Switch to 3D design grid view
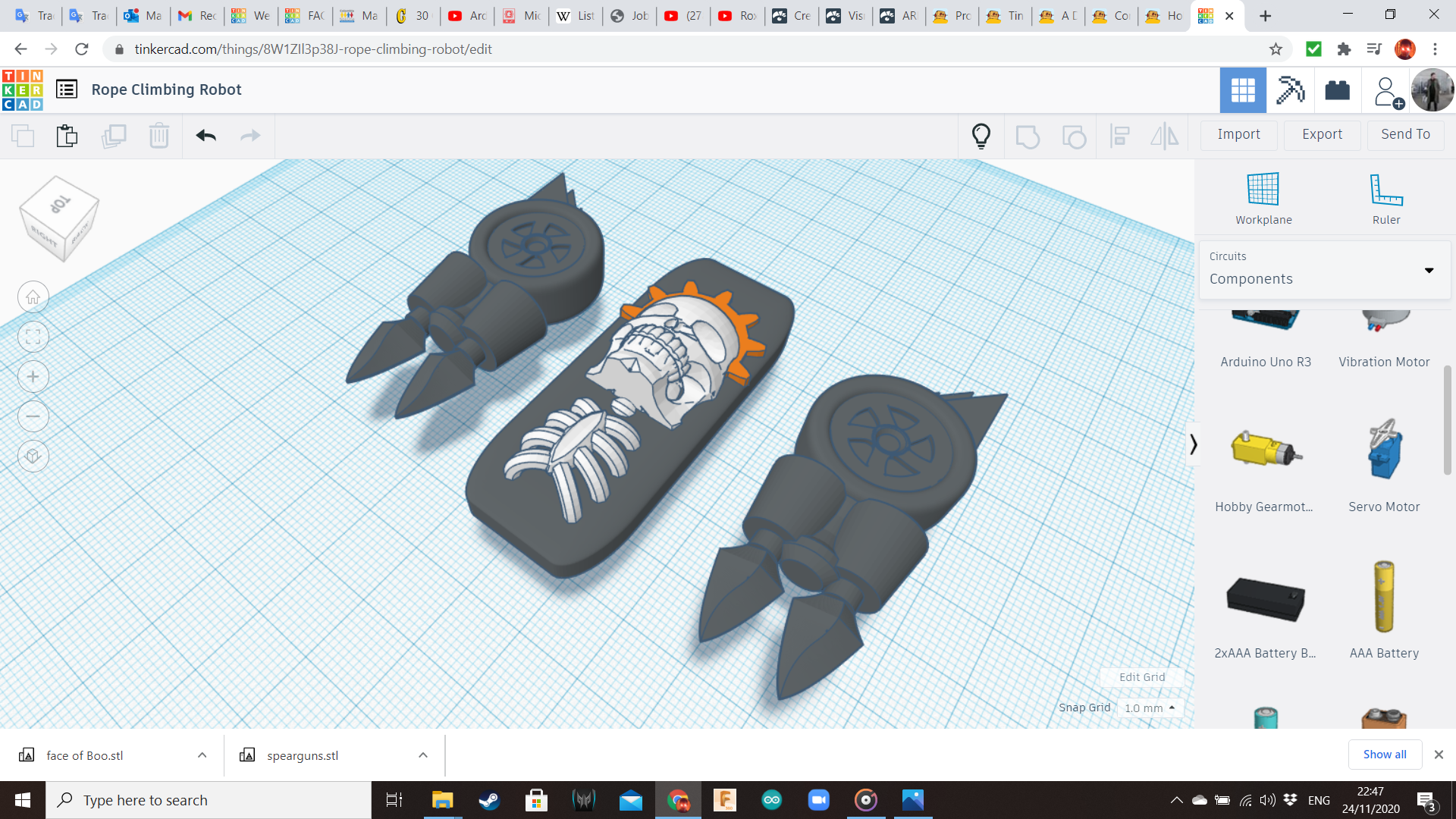This screenshot has width=1456, height=819. [1242, 90]
